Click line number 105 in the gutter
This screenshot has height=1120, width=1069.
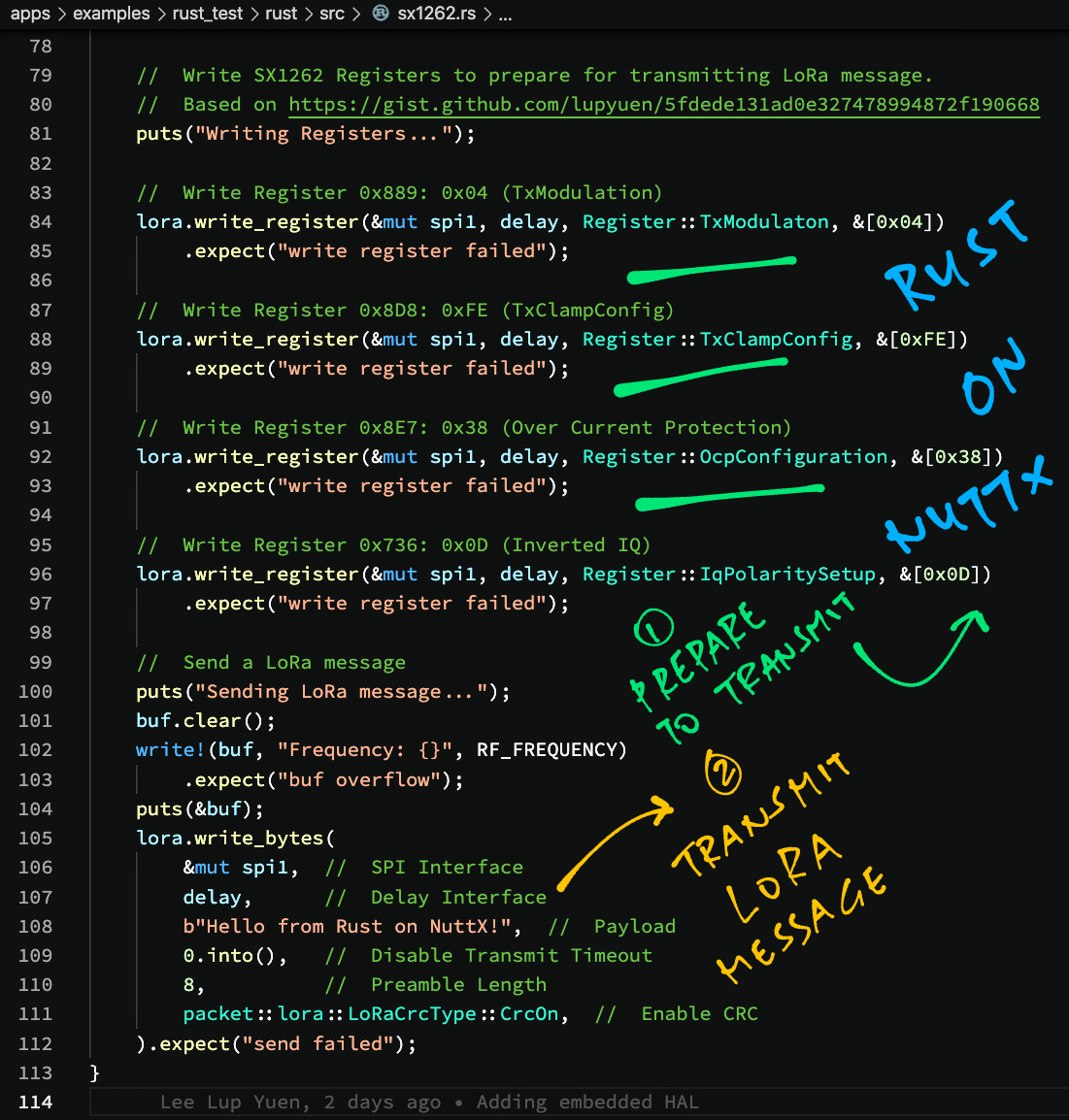[36, 839]
